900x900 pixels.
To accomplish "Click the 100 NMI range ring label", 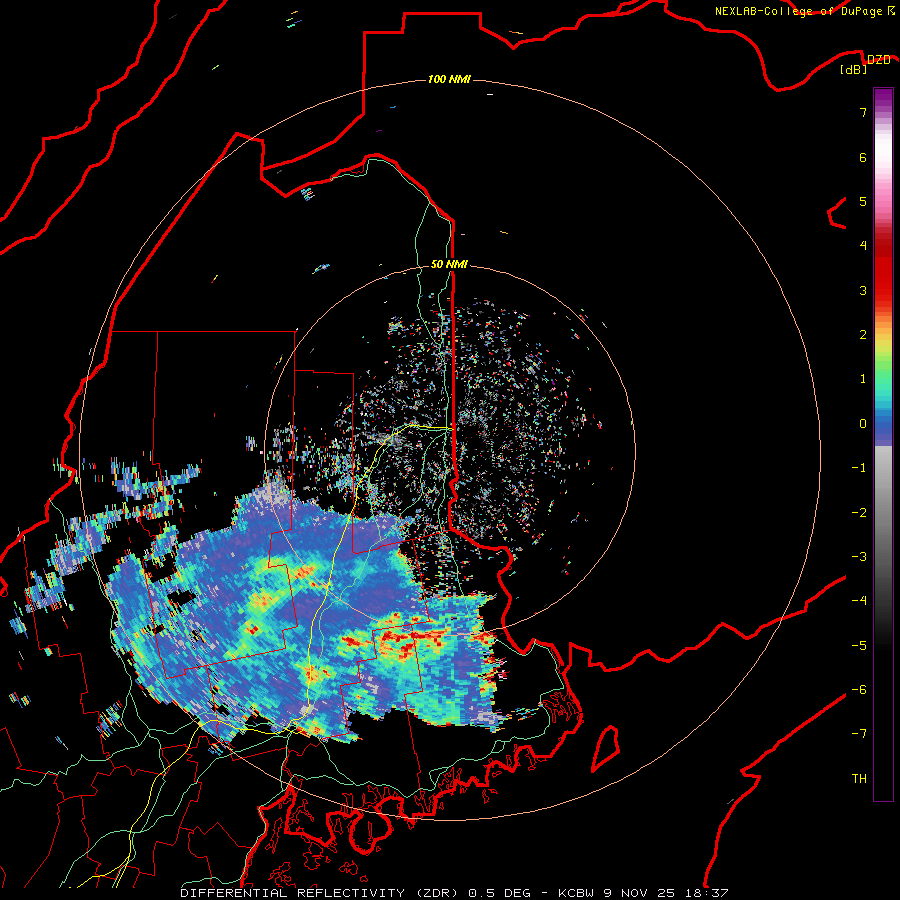I will point(449,79).
